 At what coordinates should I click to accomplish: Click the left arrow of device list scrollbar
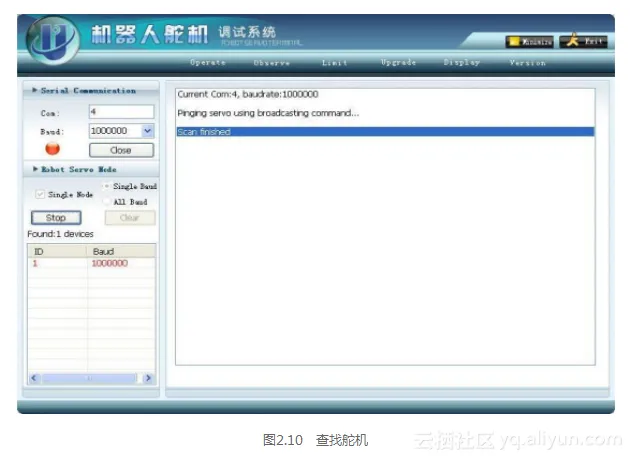[34, 378]
